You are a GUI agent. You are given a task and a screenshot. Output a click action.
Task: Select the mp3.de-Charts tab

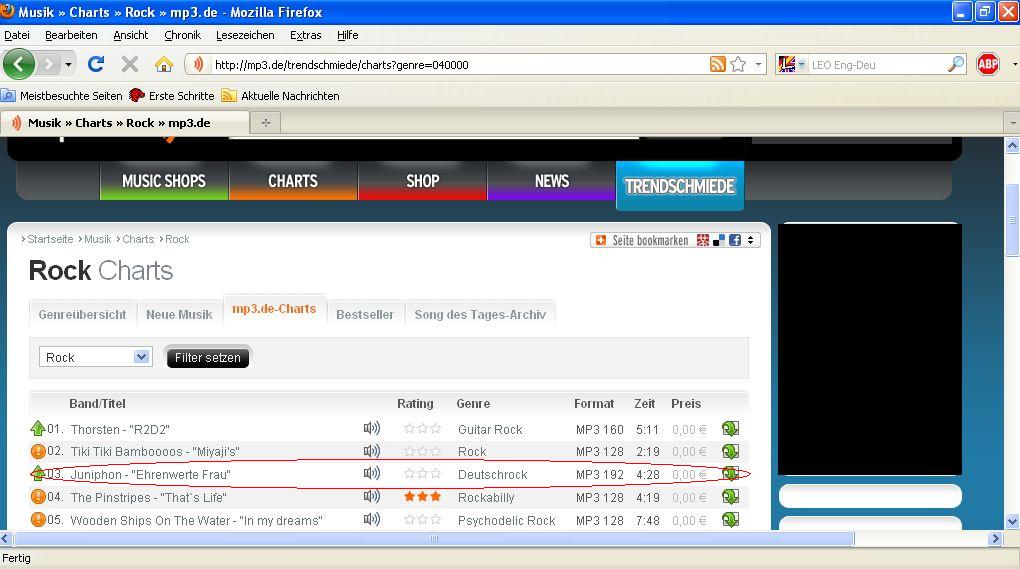(x=274, y=309)
